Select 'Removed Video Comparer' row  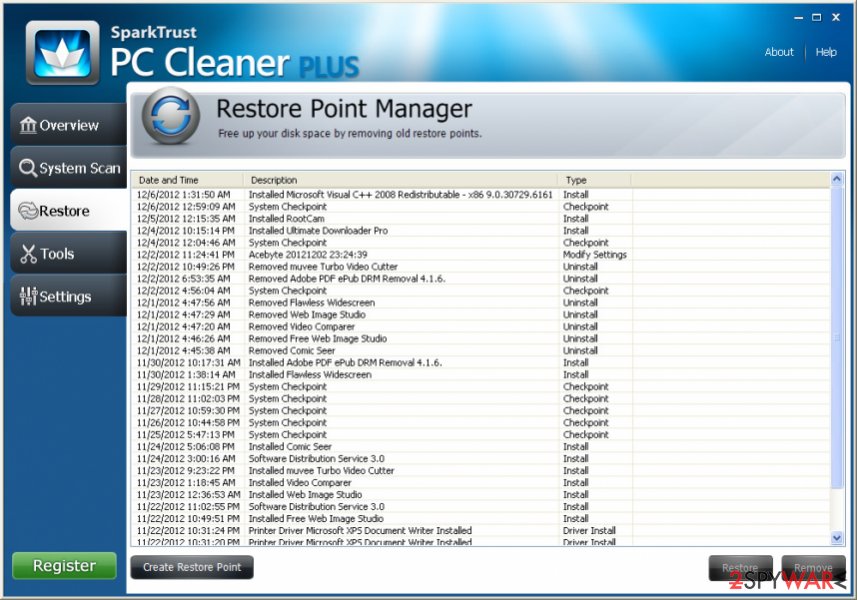480,327
